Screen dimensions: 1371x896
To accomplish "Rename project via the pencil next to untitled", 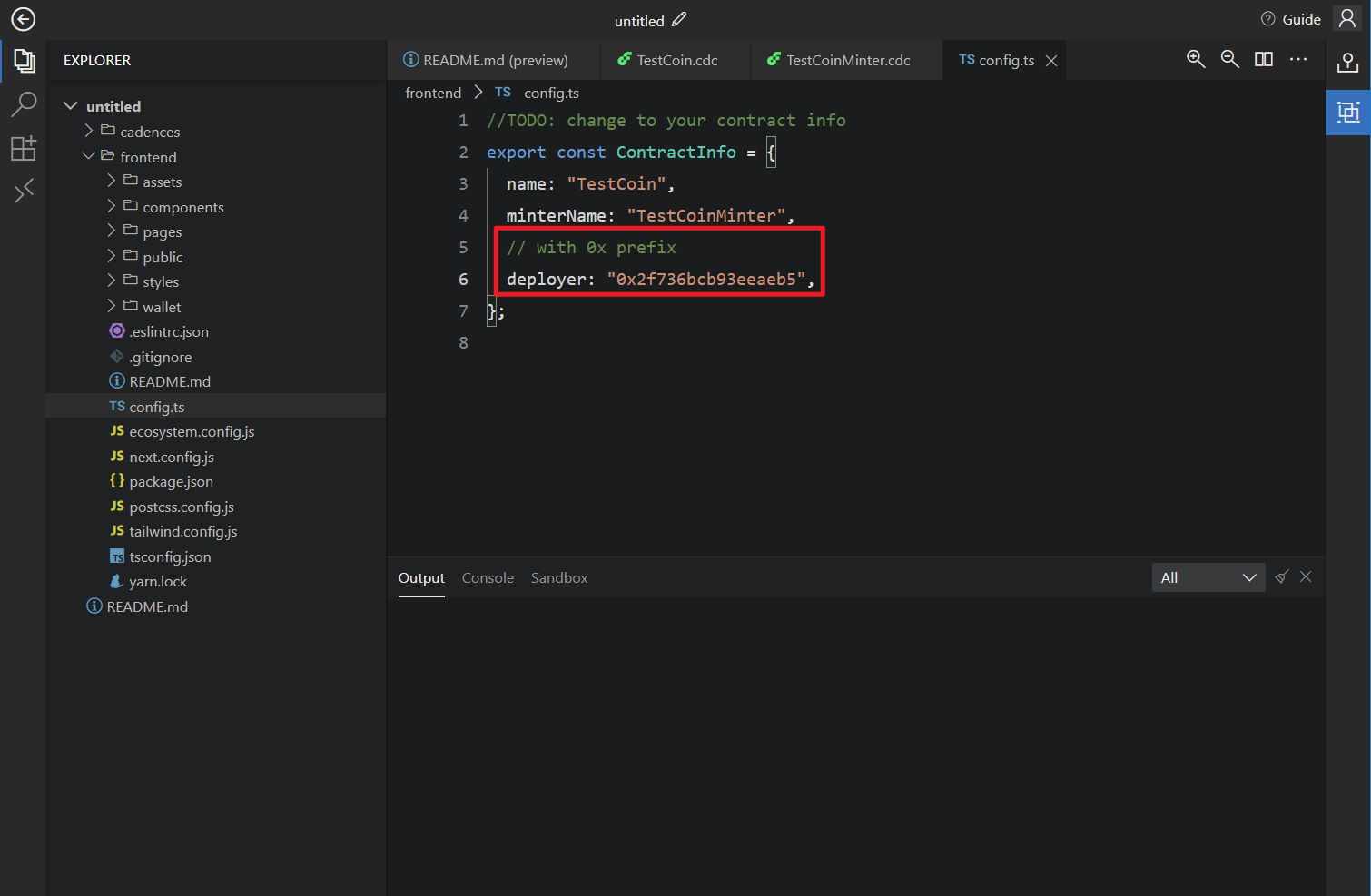I will 679,18.
